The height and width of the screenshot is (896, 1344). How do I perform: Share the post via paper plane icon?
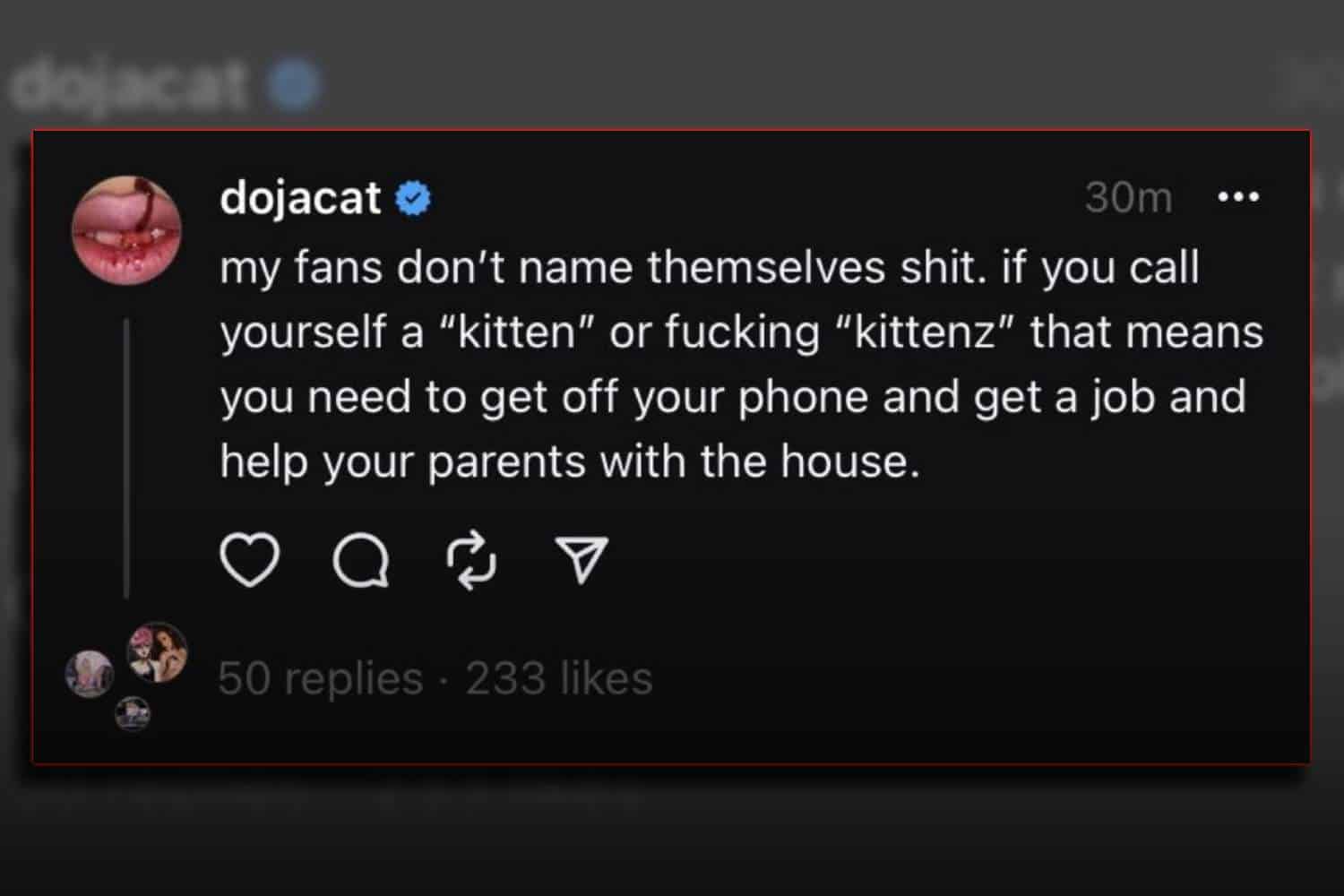tap(582, 561)
